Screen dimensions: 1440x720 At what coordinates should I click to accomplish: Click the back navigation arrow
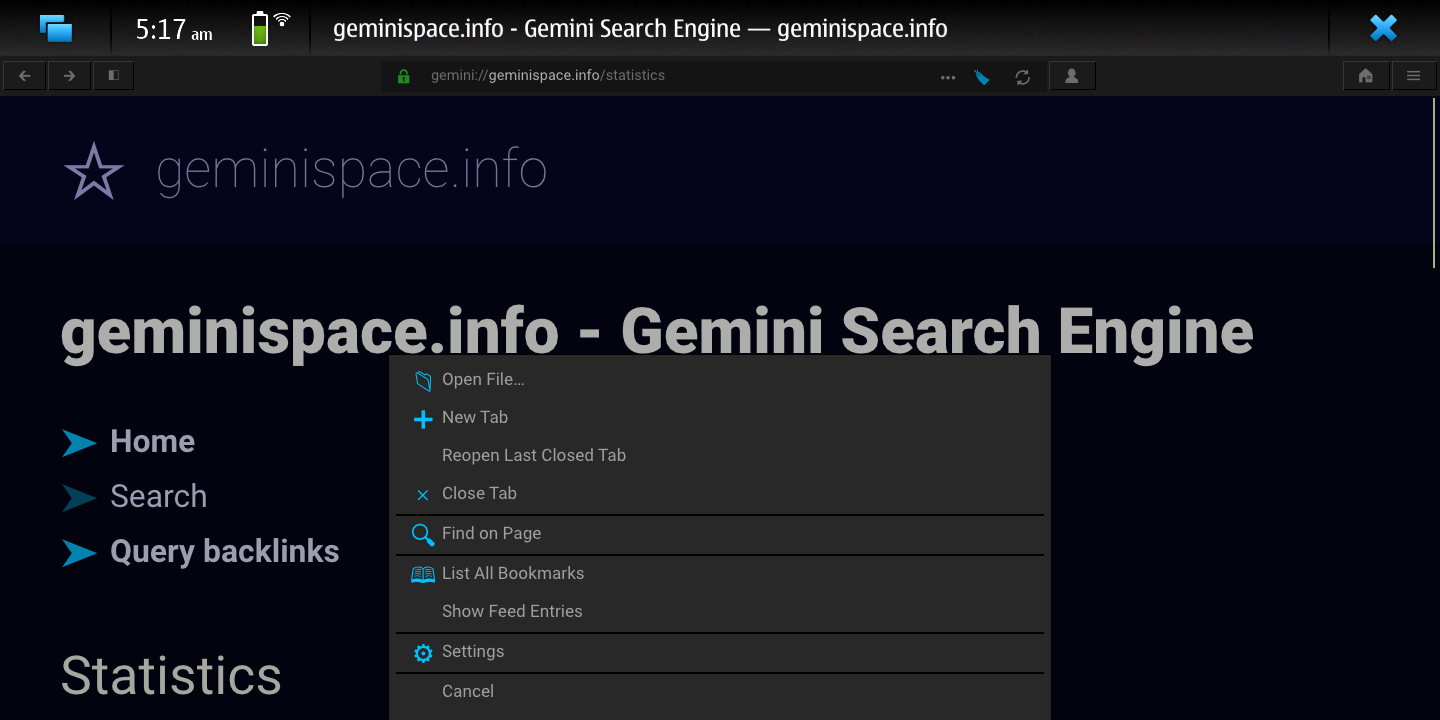[x=25, y=76]
